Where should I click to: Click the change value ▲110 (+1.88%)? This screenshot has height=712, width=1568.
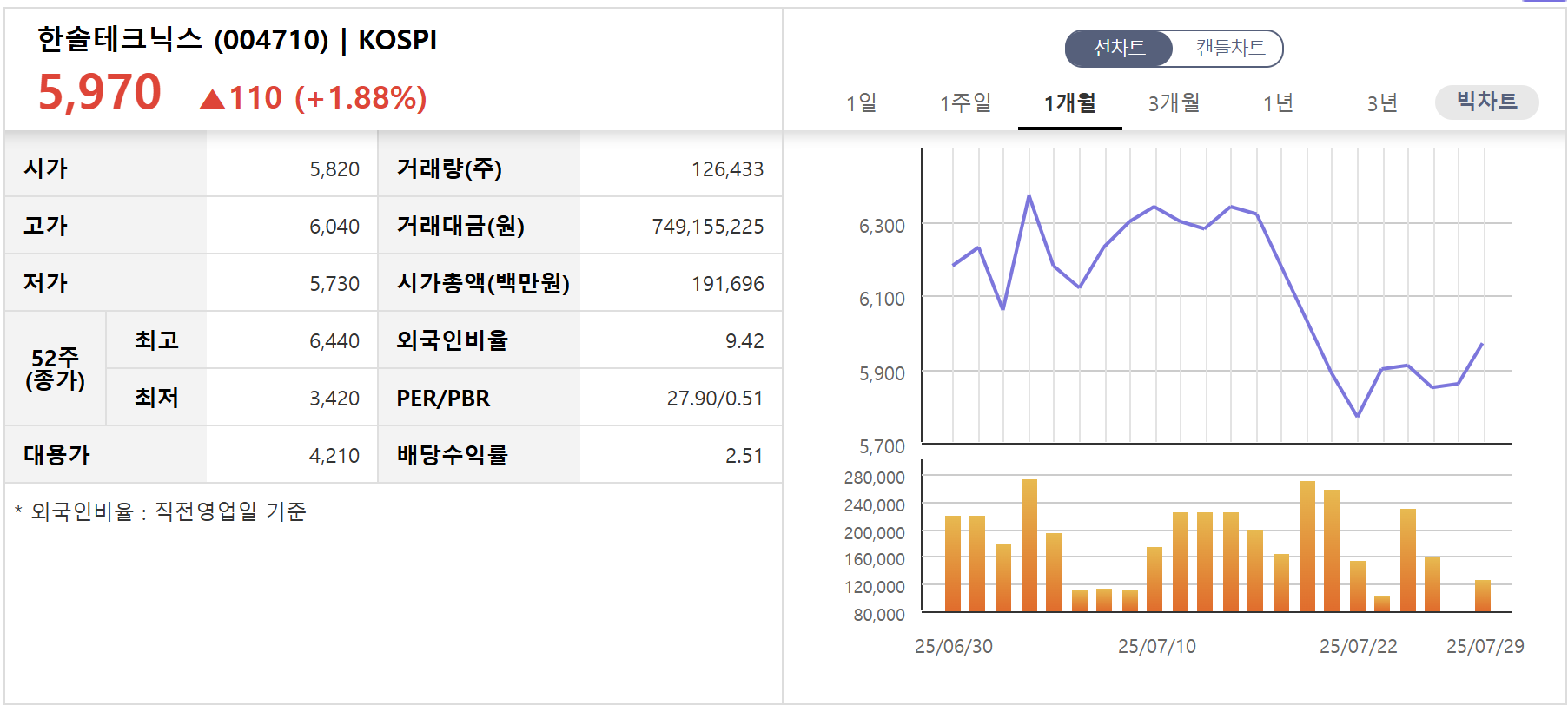click(314, 98)
